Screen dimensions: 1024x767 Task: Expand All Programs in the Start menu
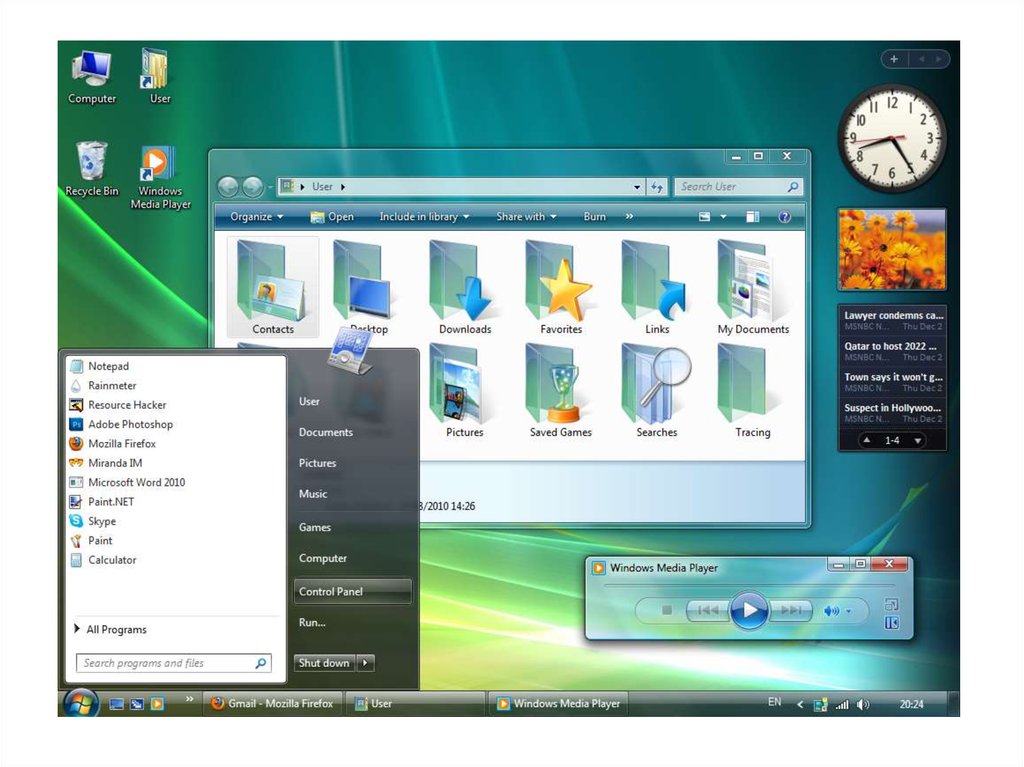coord(115,630)
